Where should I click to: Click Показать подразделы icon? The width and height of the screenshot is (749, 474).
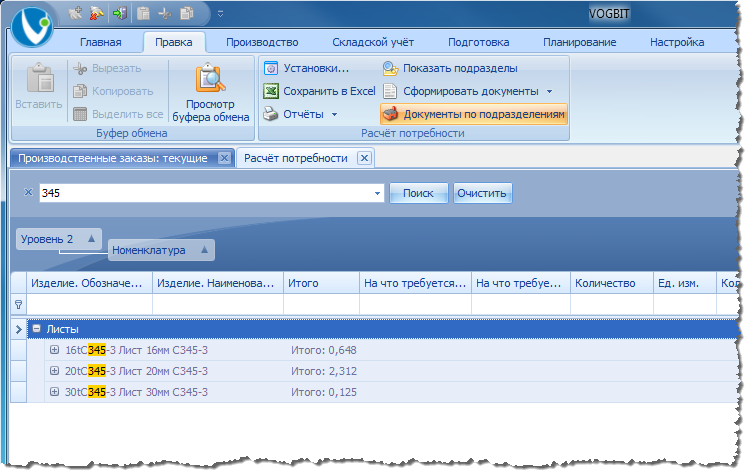click(390, 68)
